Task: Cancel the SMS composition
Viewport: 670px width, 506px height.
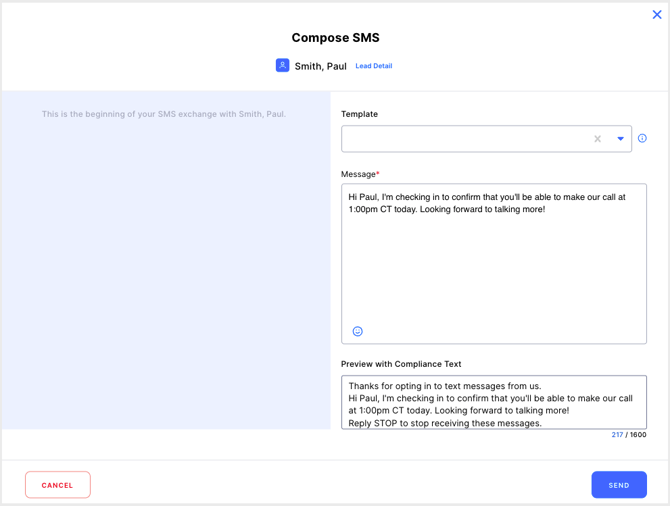Action: (x=58, y=485)
